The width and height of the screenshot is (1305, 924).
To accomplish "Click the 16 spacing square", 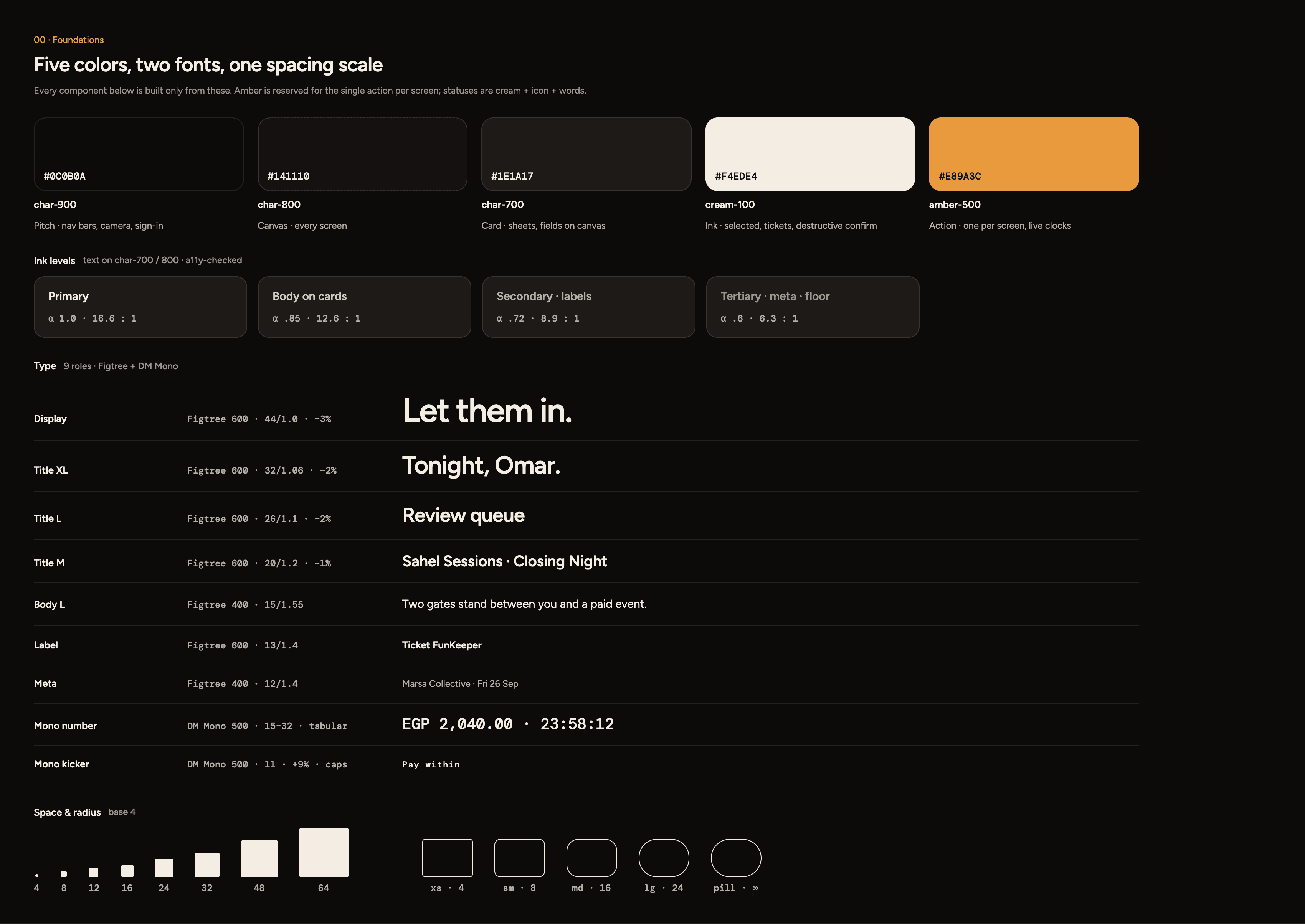I will point(127,871).
